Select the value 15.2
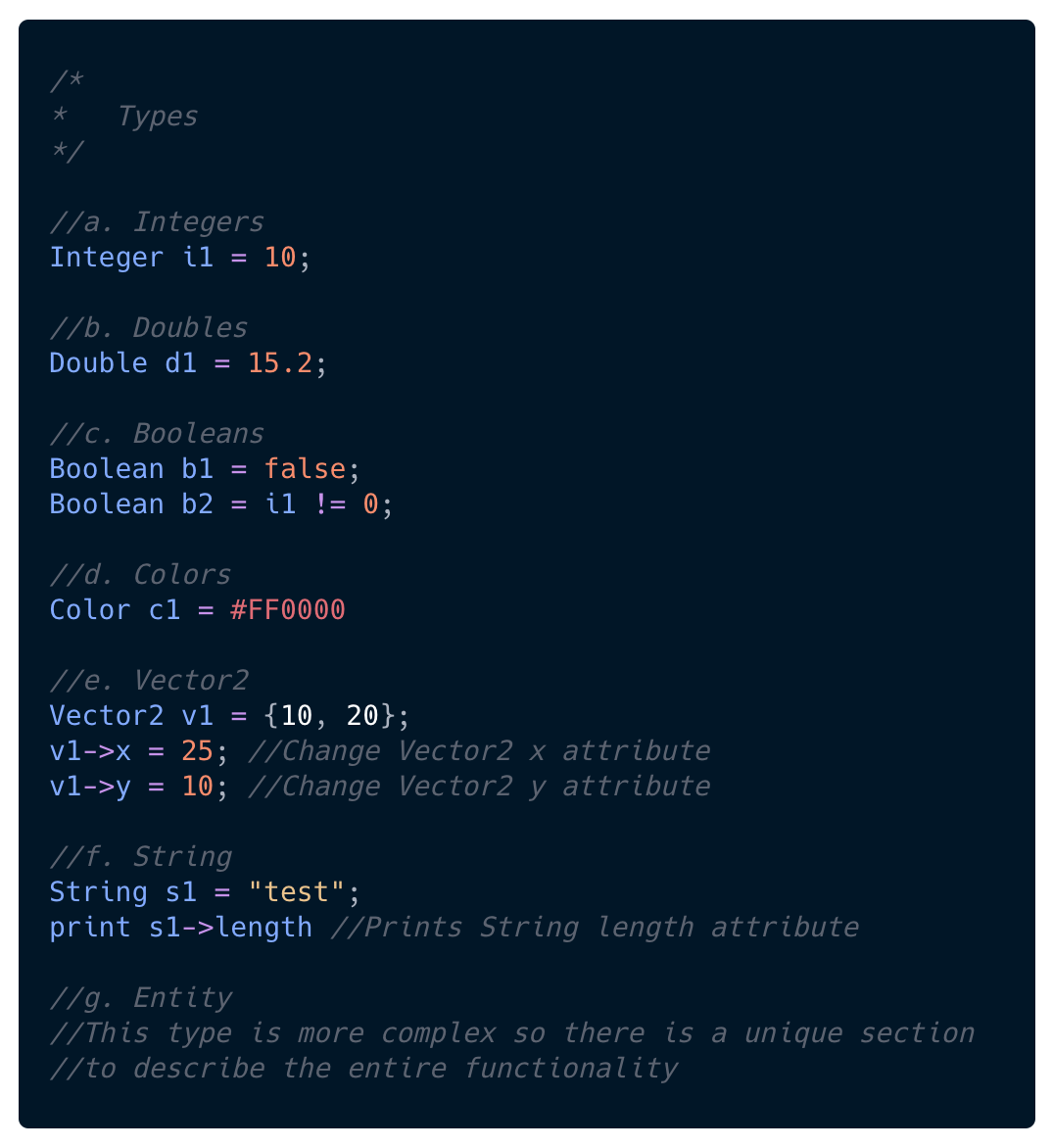This screenshot has width=1052, height=1148. (x=280, y=363)
